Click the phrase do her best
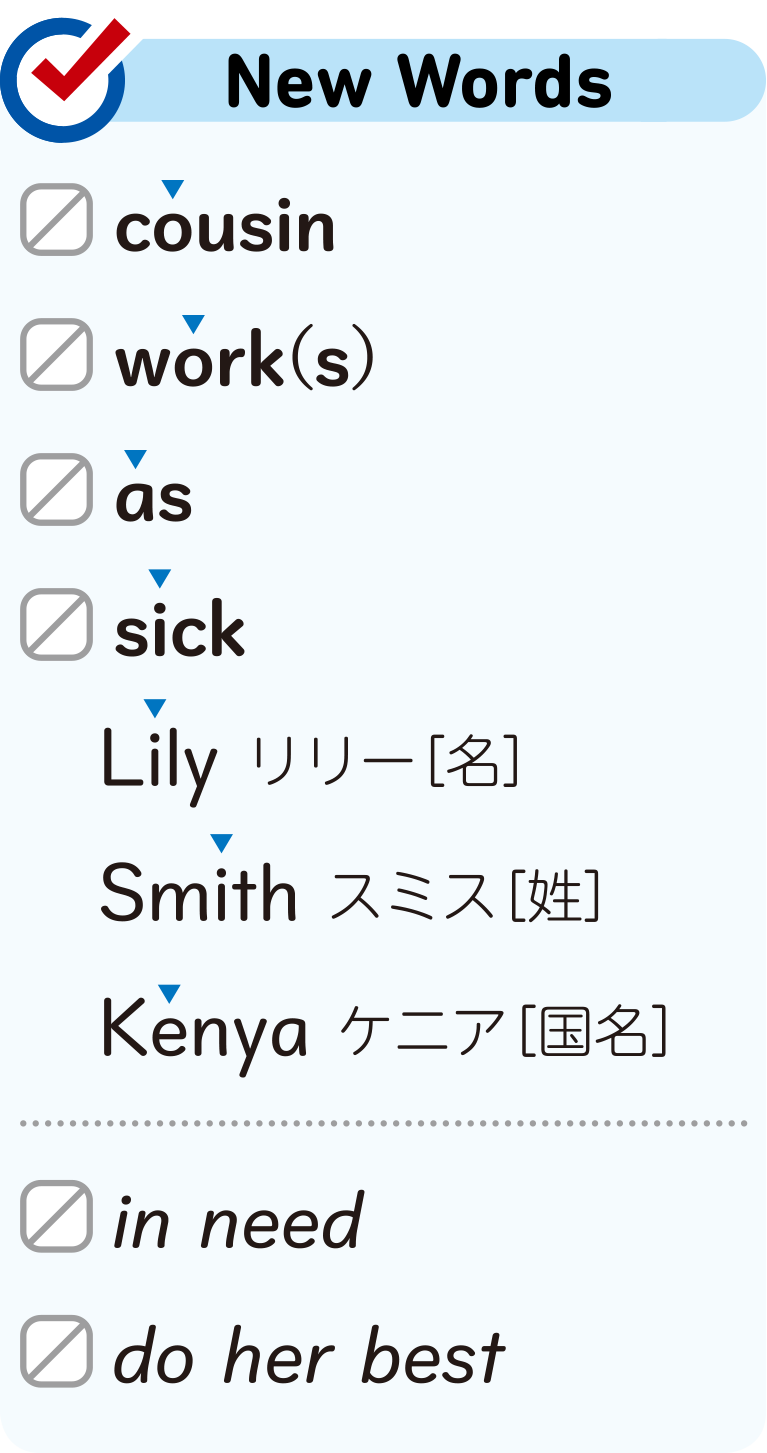 click(x=309, y=1357)
